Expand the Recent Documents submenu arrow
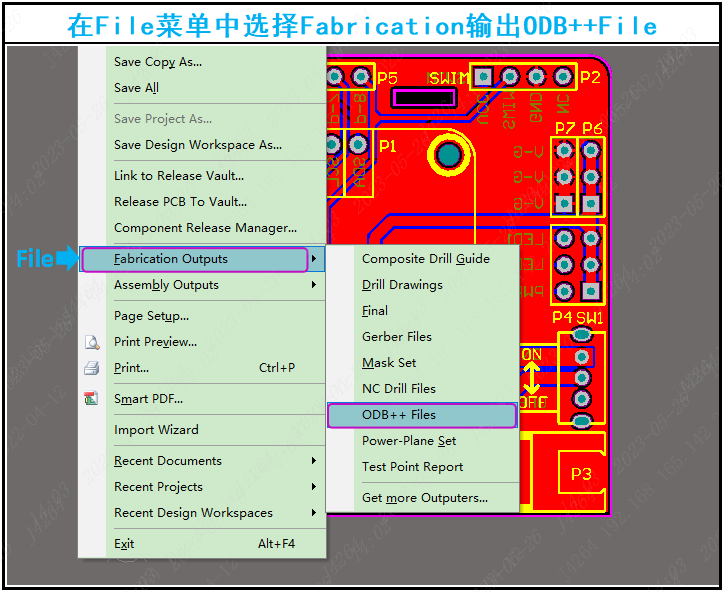Image resolution: width=725 pixels, height=592 pixels. point(314,461)
